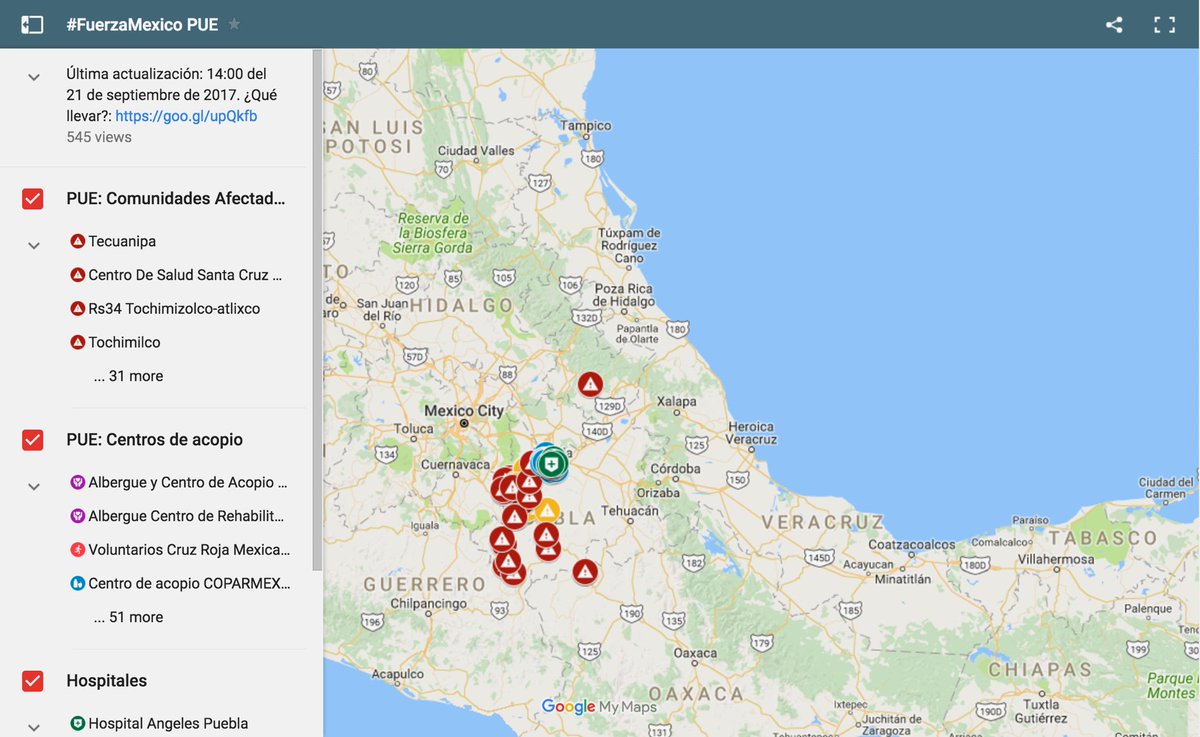The image size is (1200, 737).
Task: Select the Centro De Salud Santa Cruz icon
Action: click(77, 275)
